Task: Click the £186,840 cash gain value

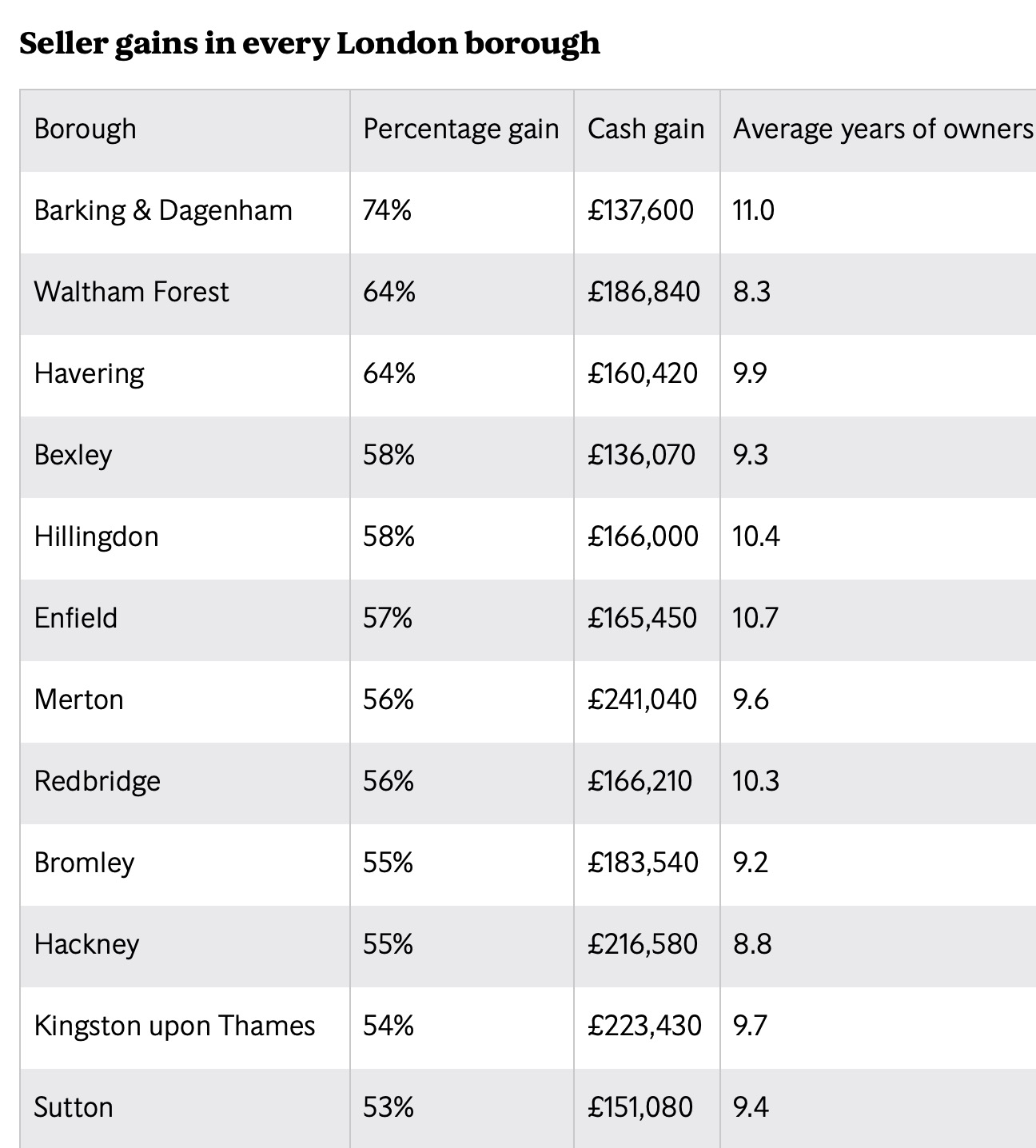Action: tap(644, 293)
